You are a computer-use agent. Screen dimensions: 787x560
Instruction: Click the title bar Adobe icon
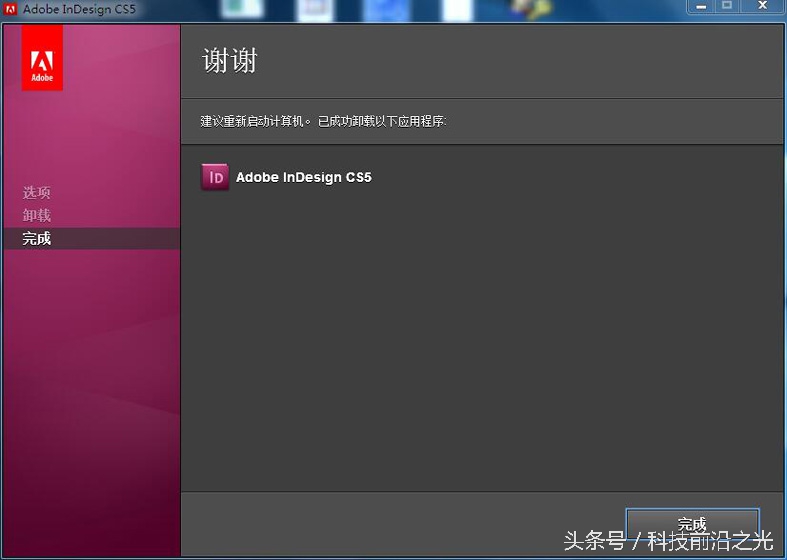point(10,9)
